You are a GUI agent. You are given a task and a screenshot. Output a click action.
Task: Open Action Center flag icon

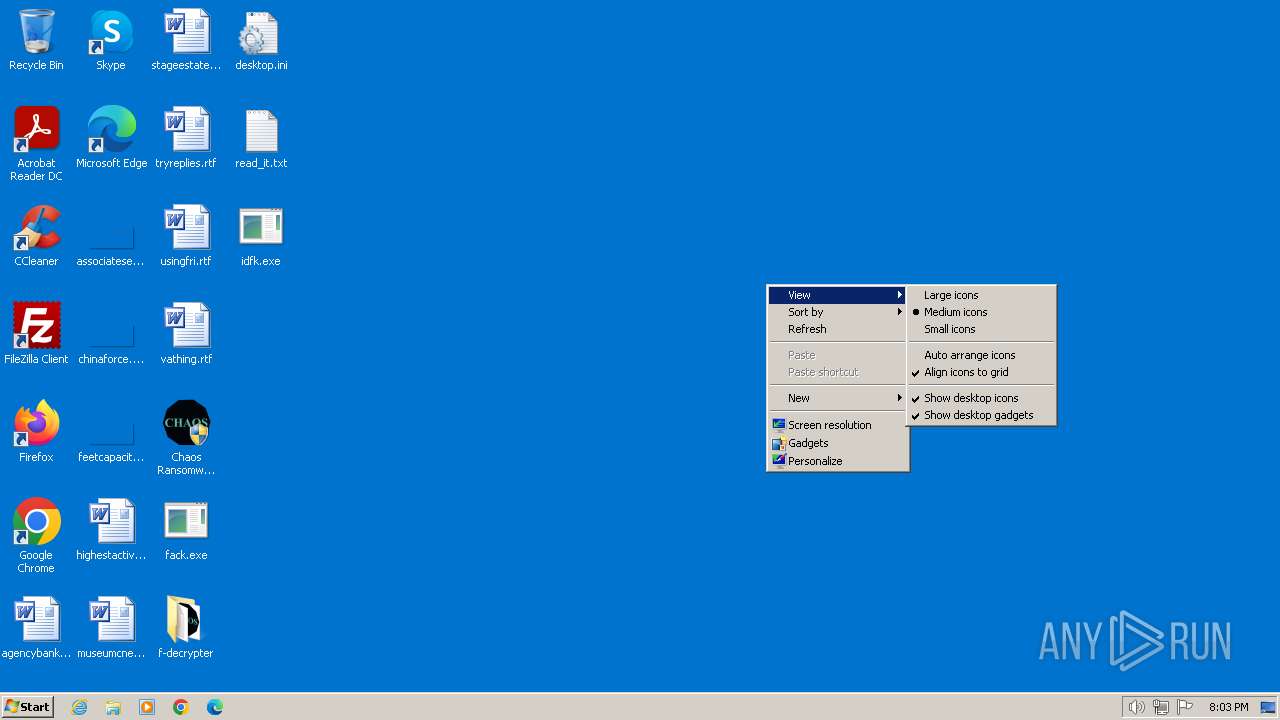point(1185,707)
